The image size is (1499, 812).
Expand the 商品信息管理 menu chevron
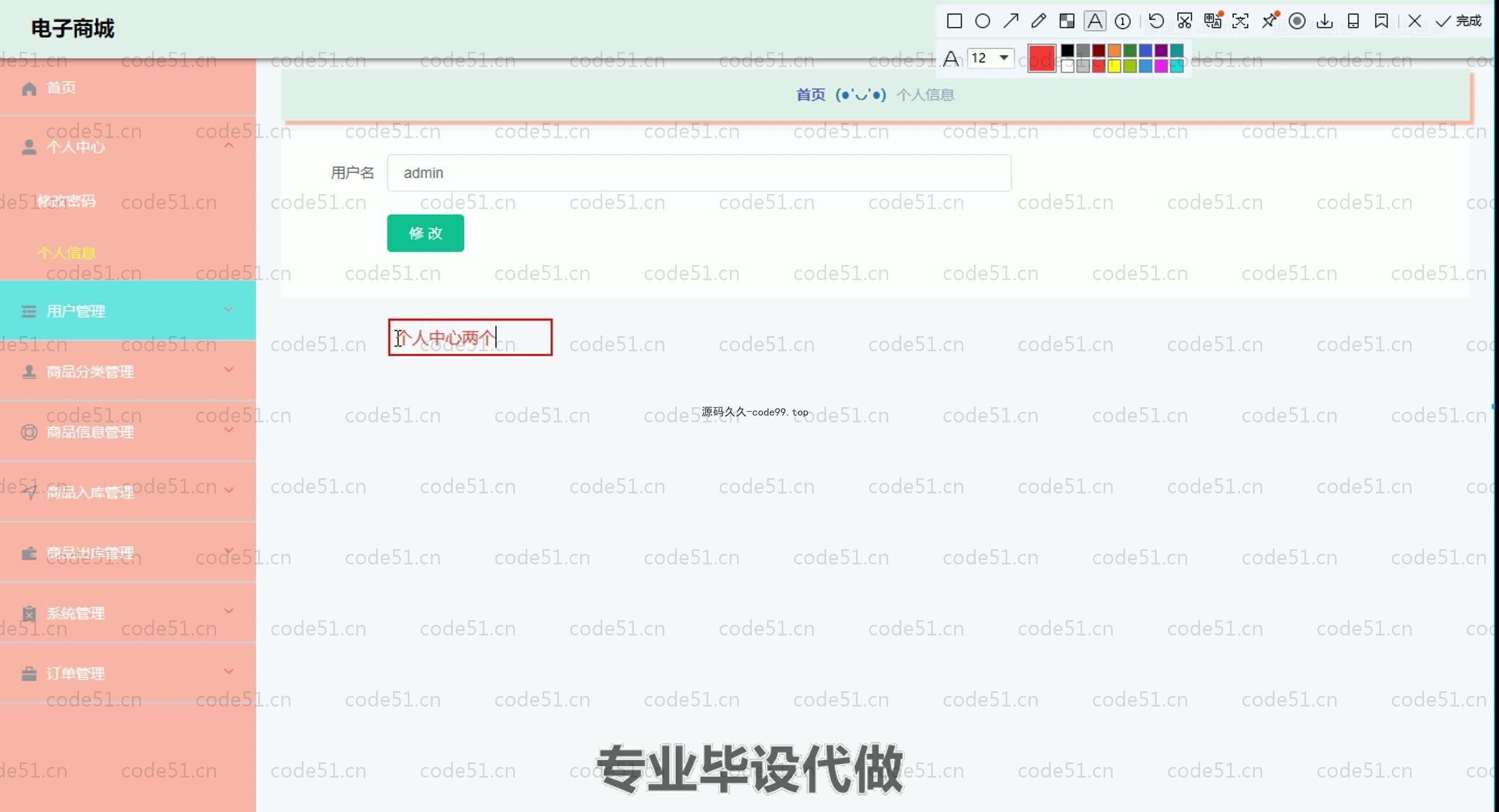click(x=229, y=430)
